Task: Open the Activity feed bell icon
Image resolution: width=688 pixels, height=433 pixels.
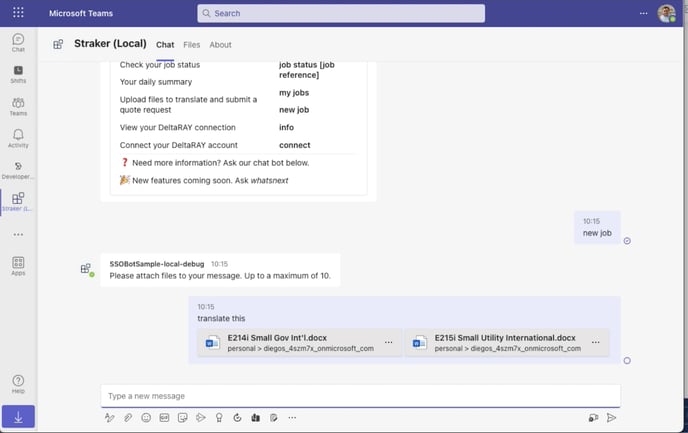Action: pos(18,138)
